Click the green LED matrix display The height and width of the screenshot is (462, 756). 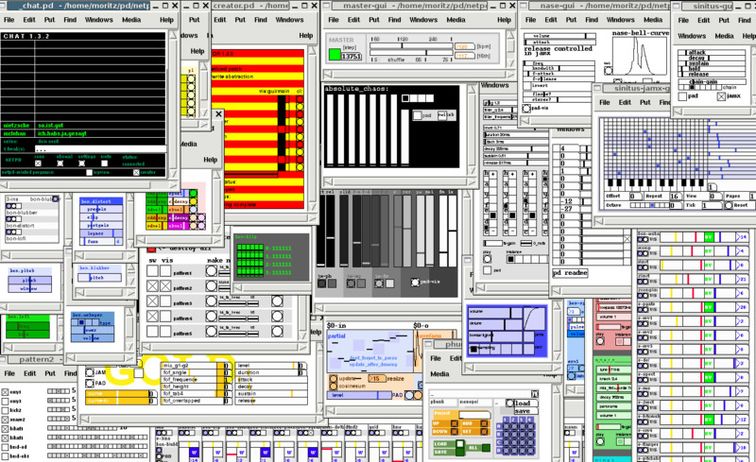click(250, 260)
